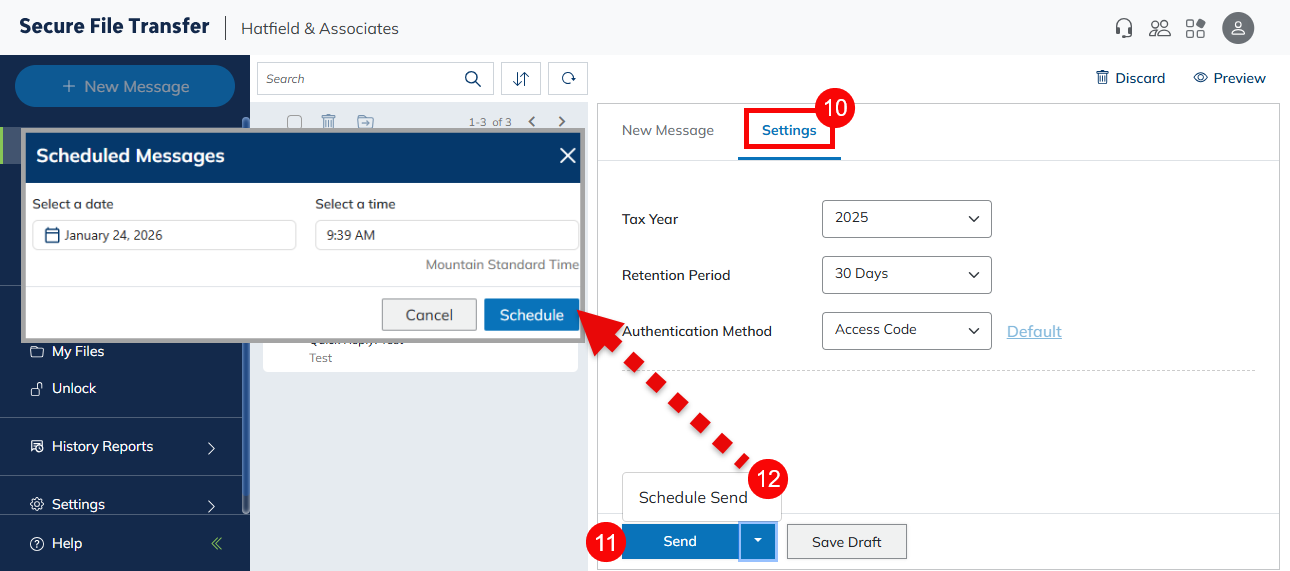The height and width of the screenshot is (571, 1290).
Task: Open the apps grid icon
Action: [1195, 28]
